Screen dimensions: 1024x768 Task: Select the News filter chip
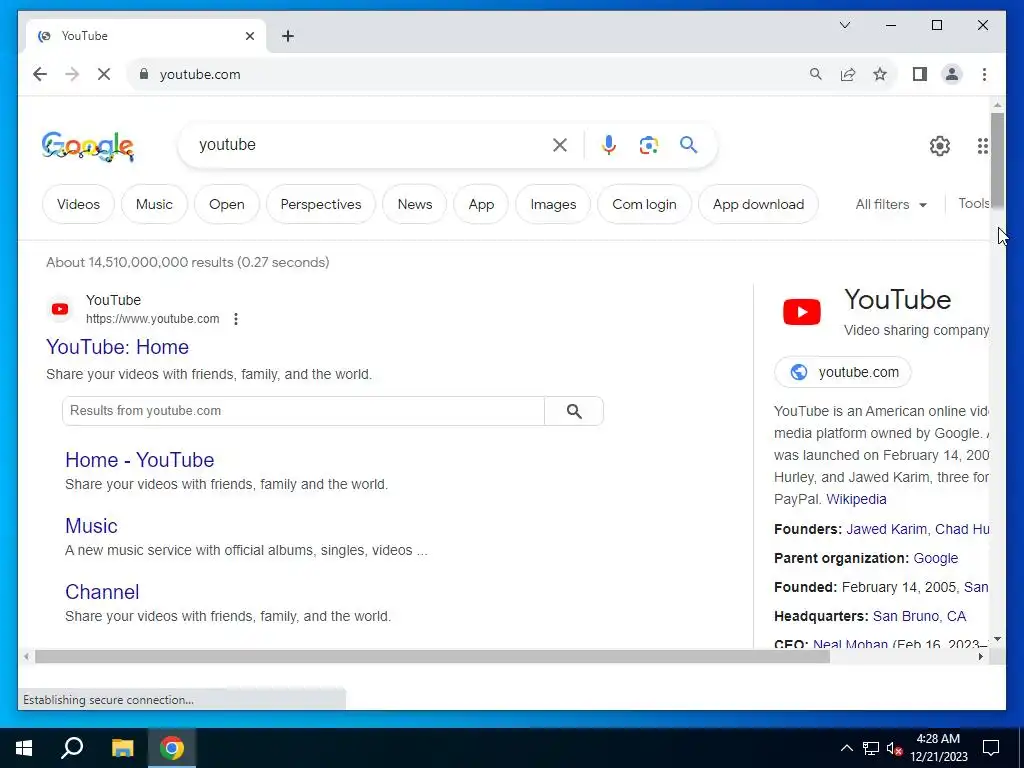[x=415, y=204]
